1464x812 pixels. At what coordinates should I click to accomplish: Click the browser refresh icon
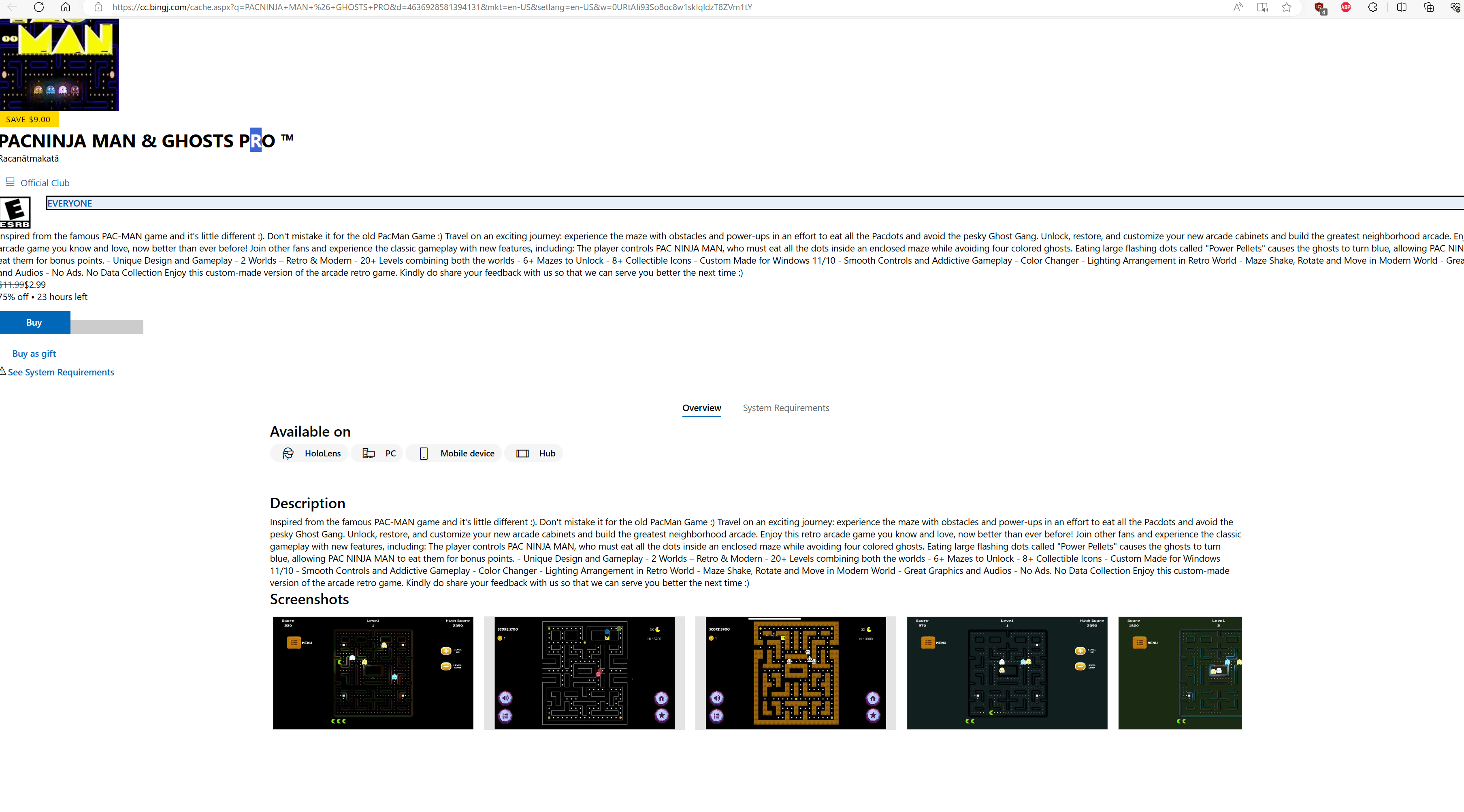click(x=38, y=7)
